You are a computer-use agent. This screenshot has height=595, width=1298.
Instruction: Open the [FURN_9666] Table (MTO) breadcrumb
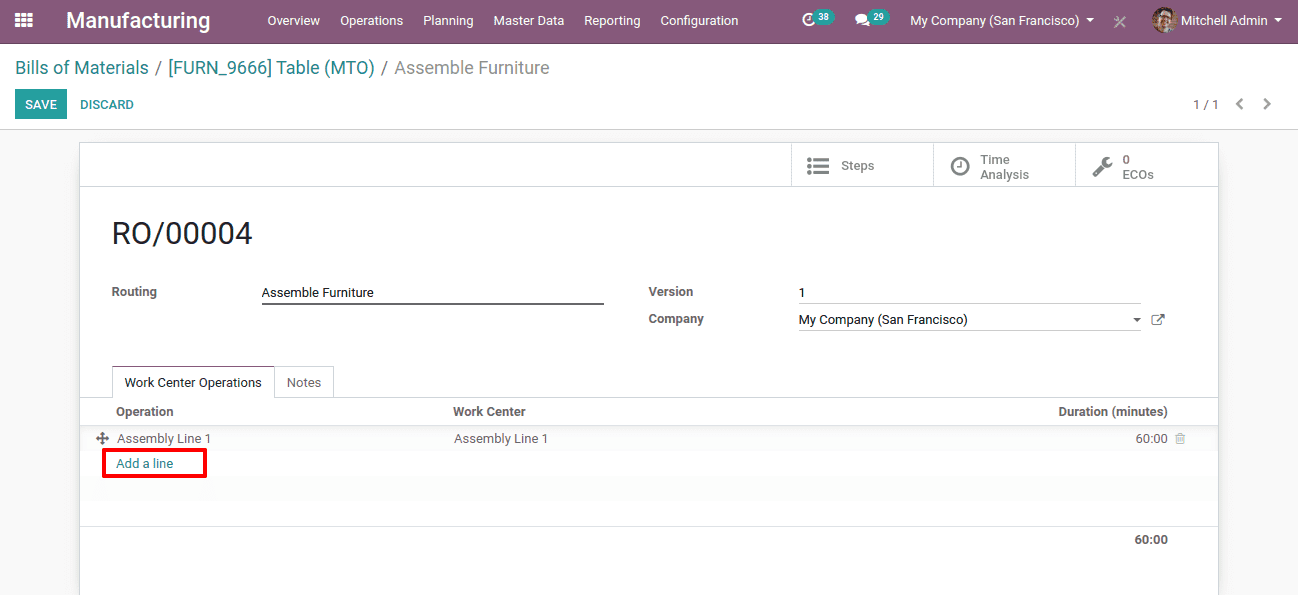(x=271, y=68)
